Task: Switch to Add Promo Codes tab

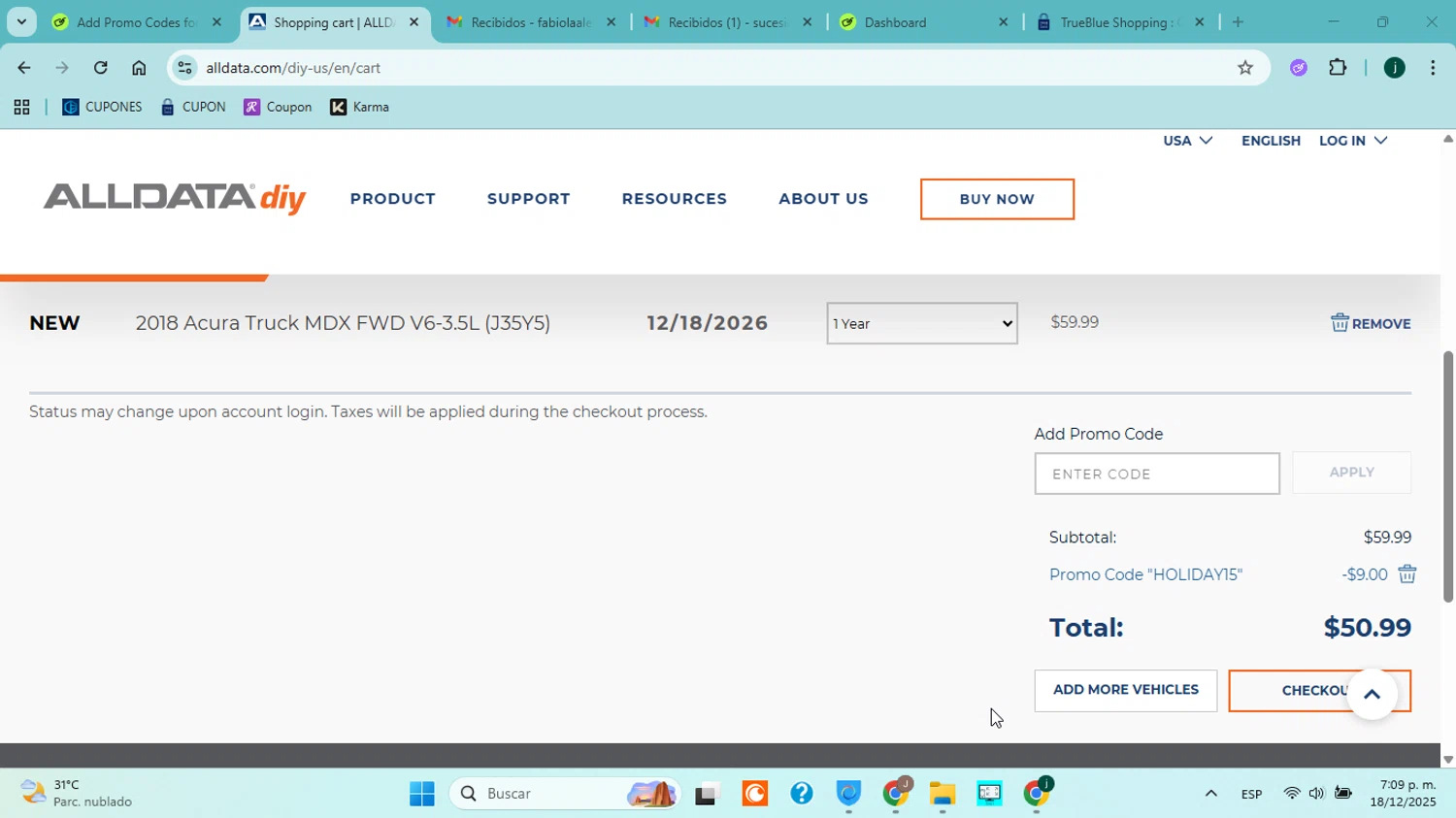Action: click(x=136, y=22)
